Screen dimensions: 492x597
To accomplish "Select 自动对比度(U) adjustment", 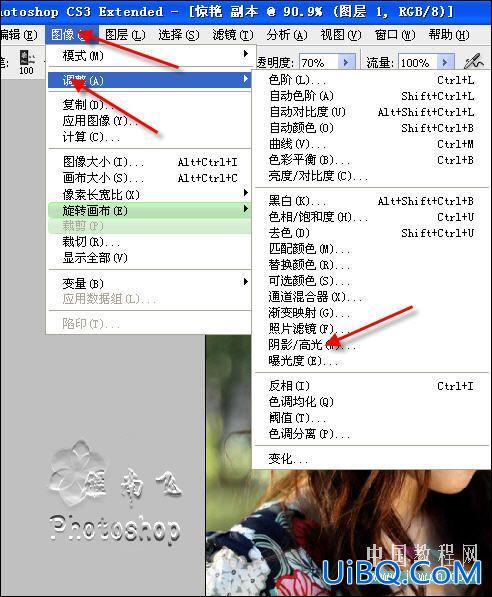I will 372,112.
